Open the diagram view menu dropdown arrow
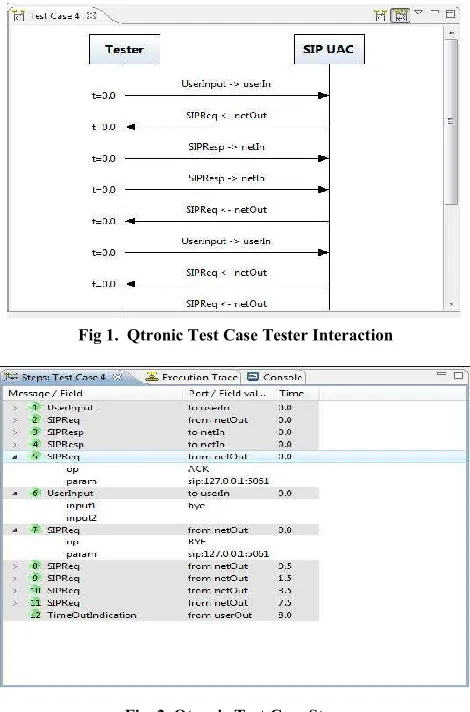The height and width of the screenshot is (712, 470). pos(419,13)
